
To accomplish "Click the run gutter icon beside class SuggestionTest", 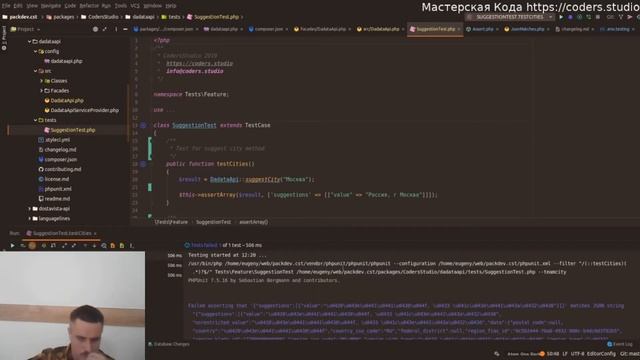I will click(x=143, y=125).
